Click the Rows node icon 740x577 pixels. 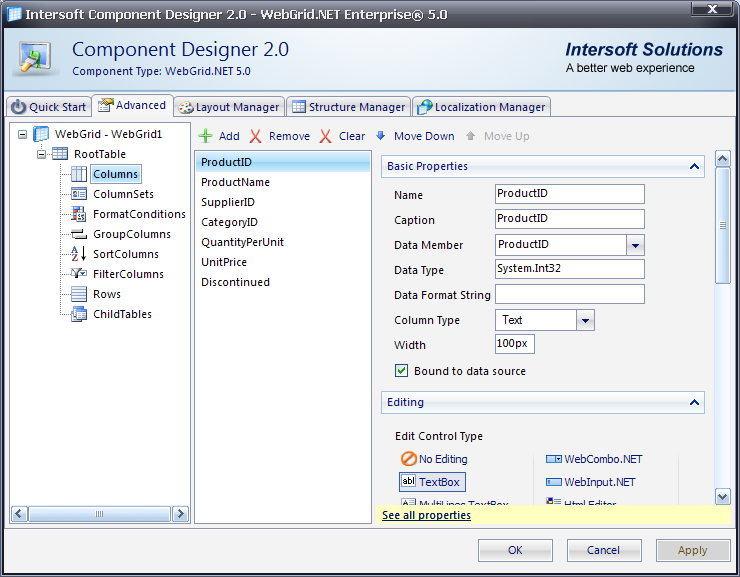(79, 294)
